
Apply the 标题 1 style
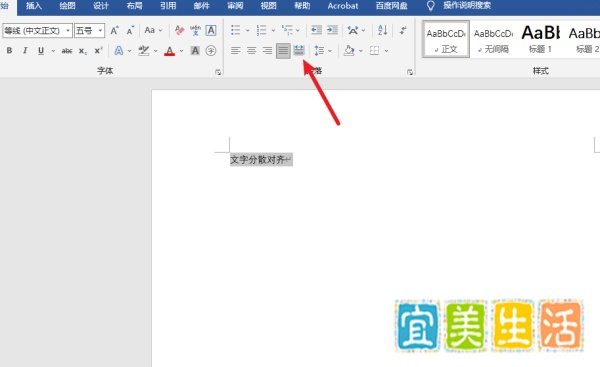[540, 39]
